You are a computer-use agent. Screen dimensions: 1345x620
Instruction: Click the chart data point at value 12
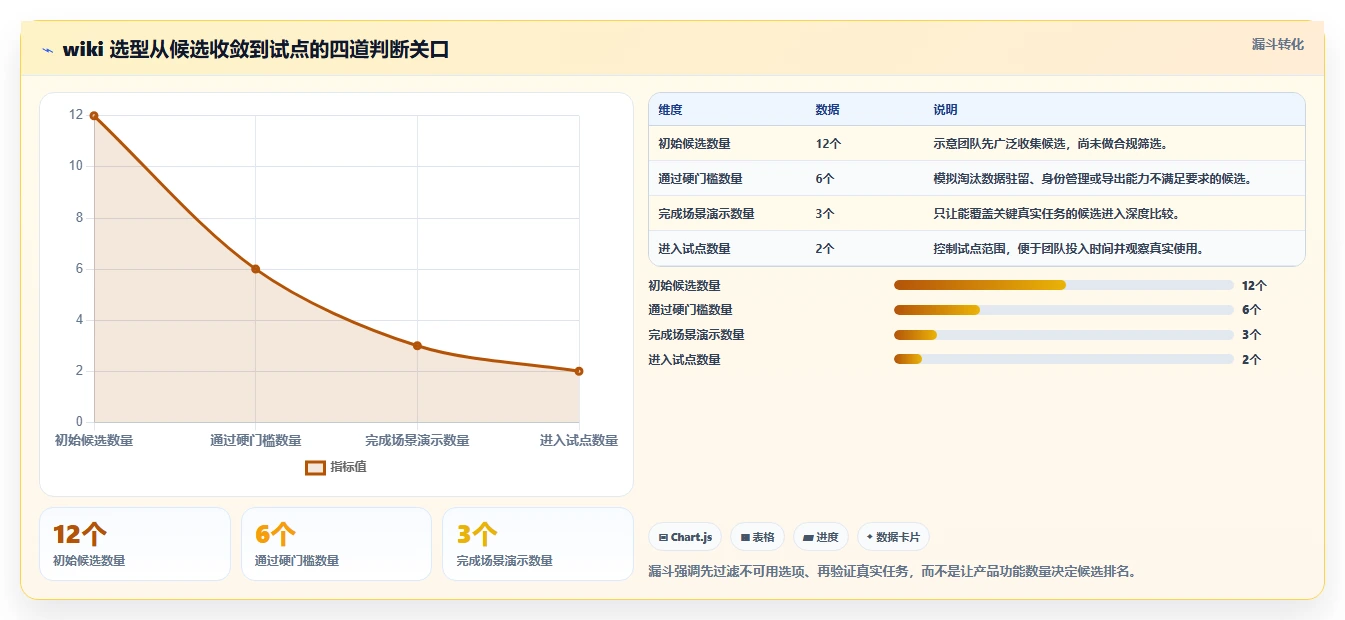[x=94, y=116]
